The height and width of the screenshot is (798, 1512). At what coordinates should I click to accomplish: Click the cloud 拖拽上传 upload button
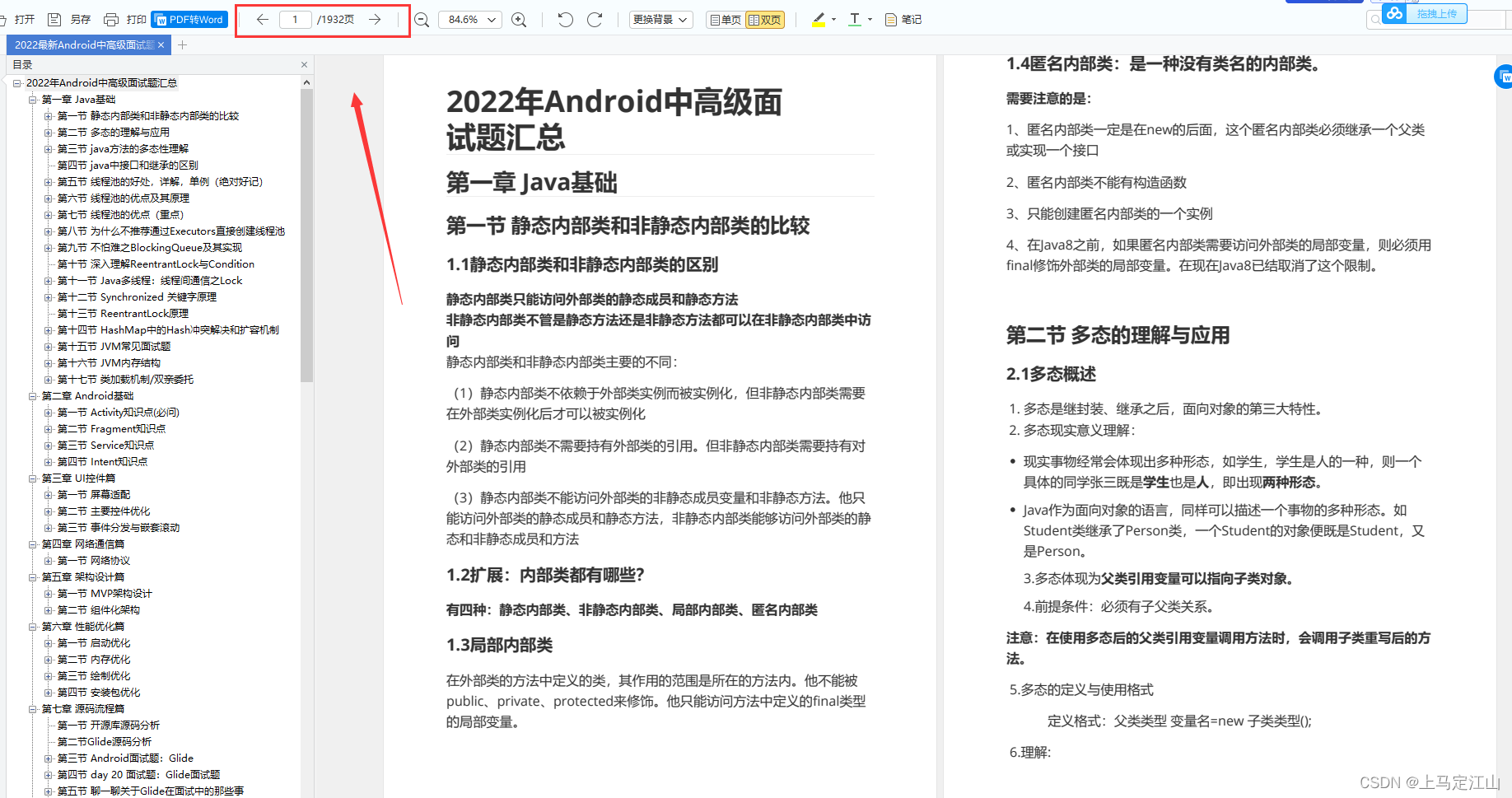coord(1425,14)
